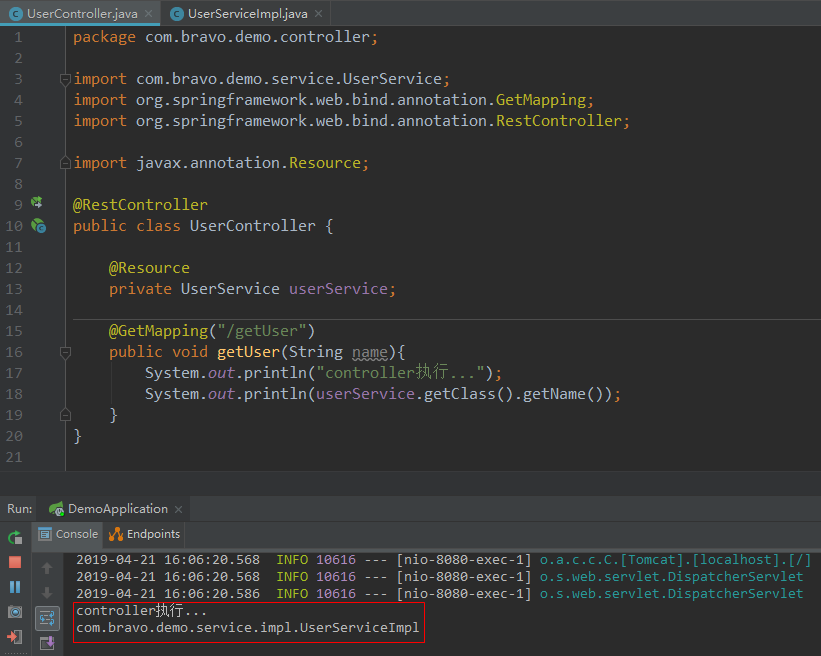The image size is (821, 656).
Task: Click the class icon on UserServiceImpl.java tab
Action: pyautogui.click(x=177, y=14)
